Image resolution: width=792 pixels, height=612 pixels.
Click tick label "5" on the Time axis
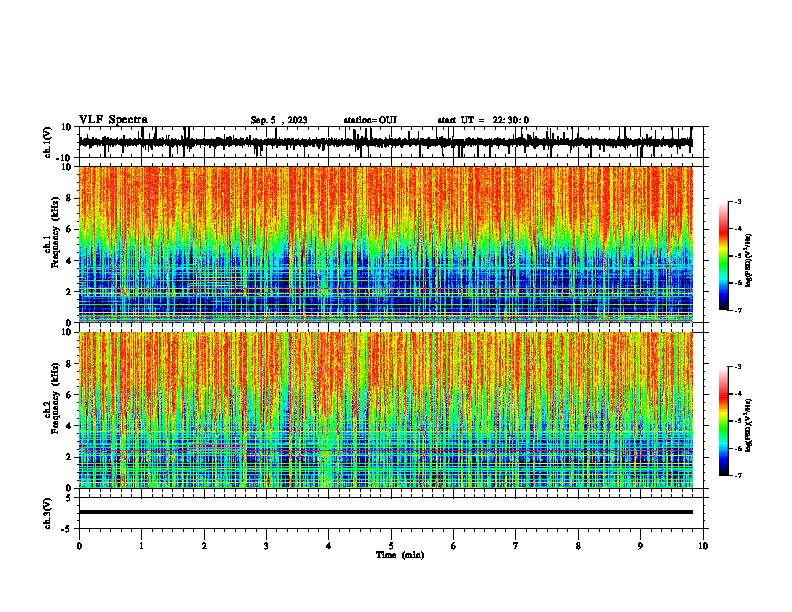point(391,546)
